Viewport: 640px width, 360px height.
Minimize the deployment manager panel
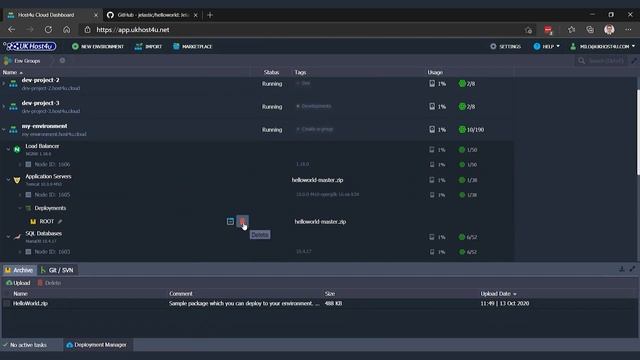tap(622, 269)
